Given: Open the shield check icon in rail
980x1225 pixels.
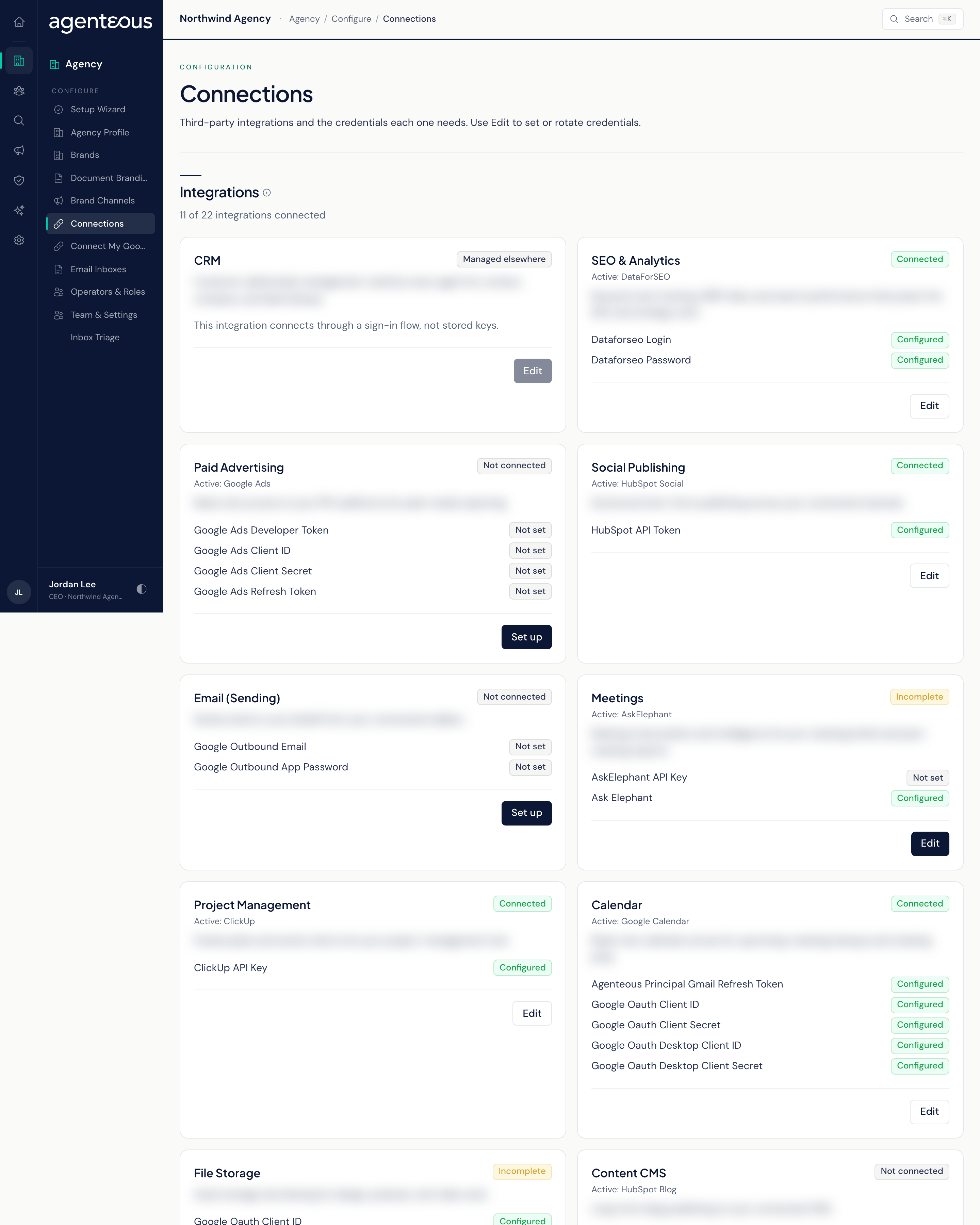Looking at the screenshot, I should click(x=19, y=181).
